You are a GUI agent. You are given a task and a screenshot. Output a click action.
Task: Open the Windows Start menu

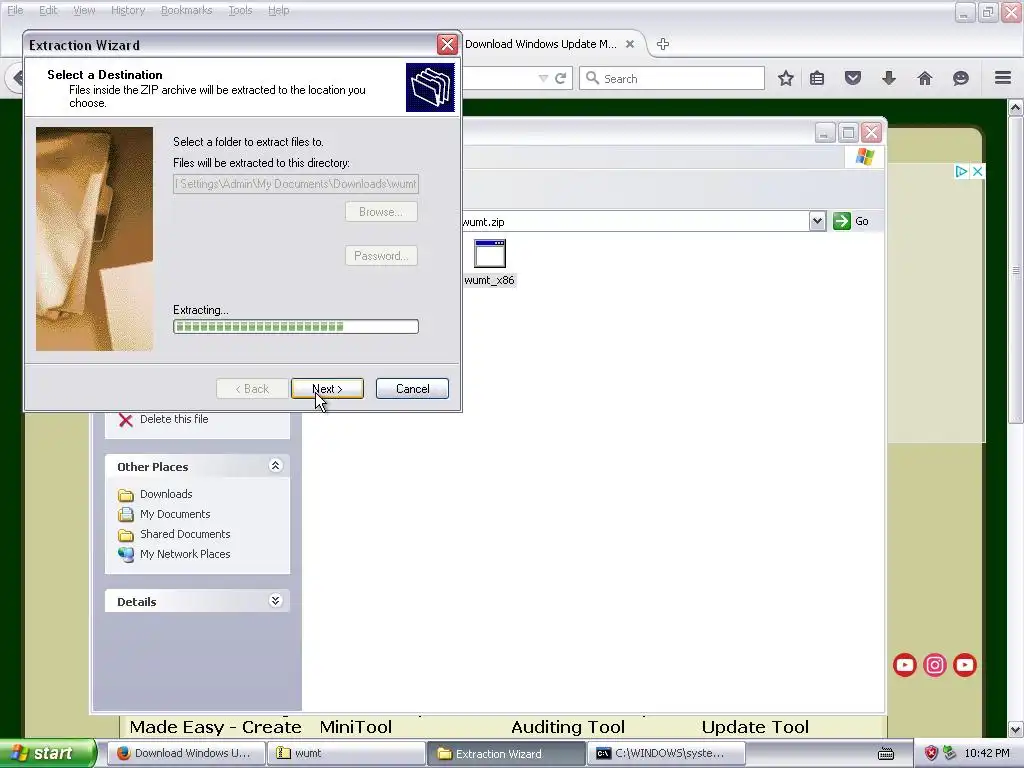[x=47, y=753]
